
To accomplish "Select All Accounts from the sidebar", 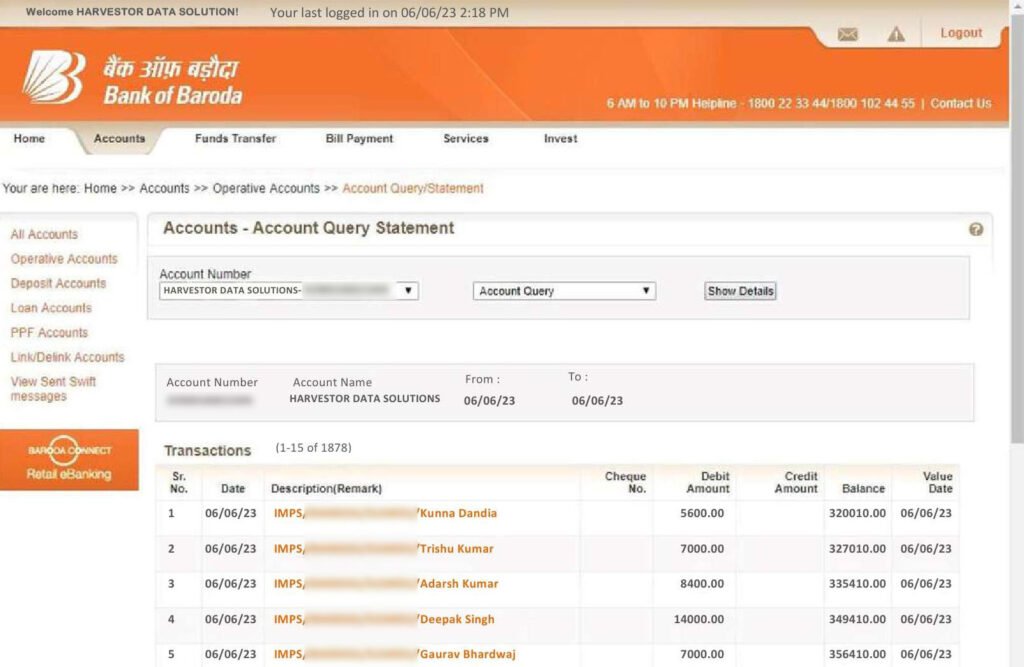I will [43, 234].
